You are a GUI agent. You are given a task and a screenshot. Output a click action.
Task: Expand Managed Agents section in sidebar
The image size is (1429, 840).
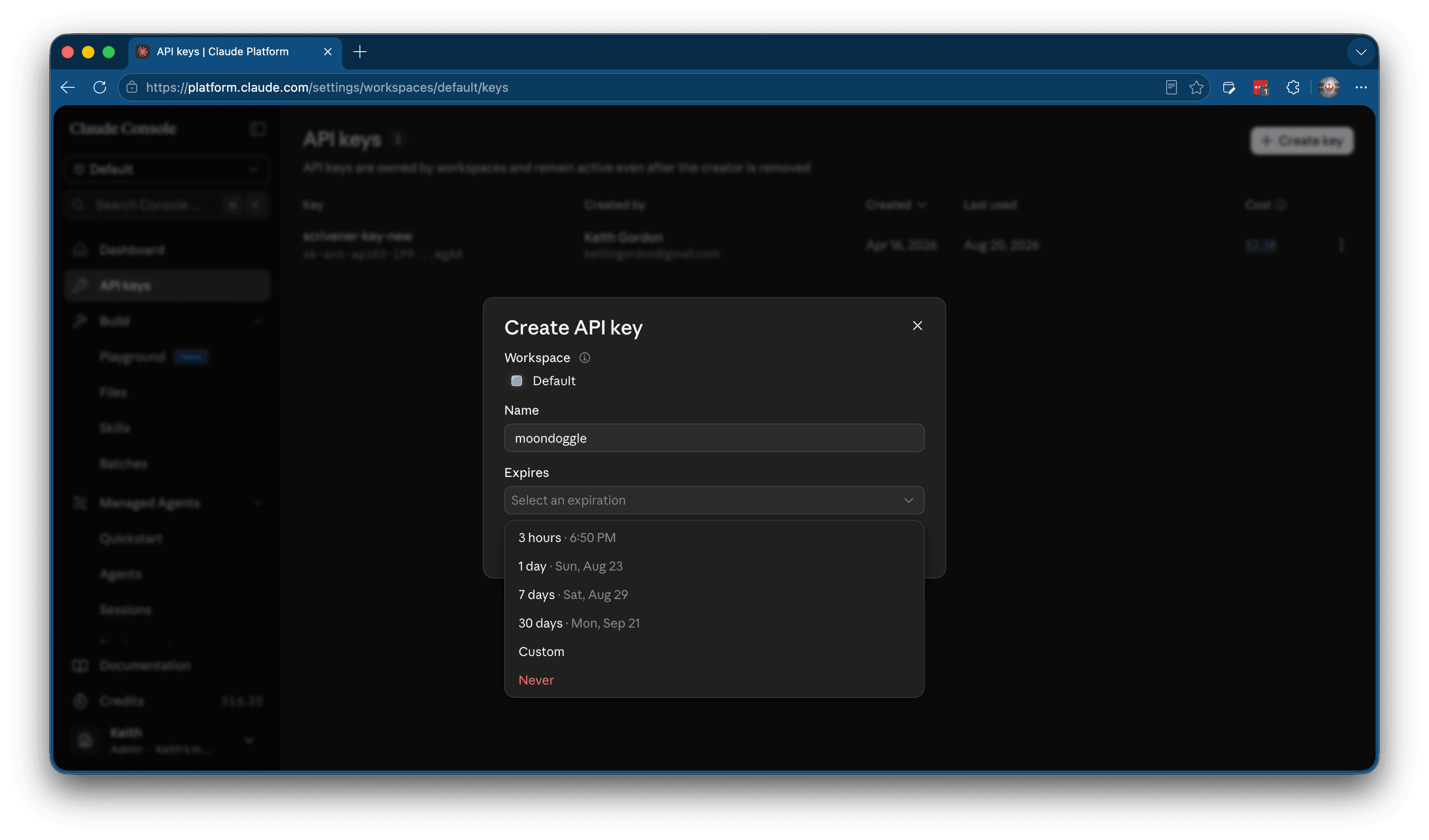(x=167, y=503)
